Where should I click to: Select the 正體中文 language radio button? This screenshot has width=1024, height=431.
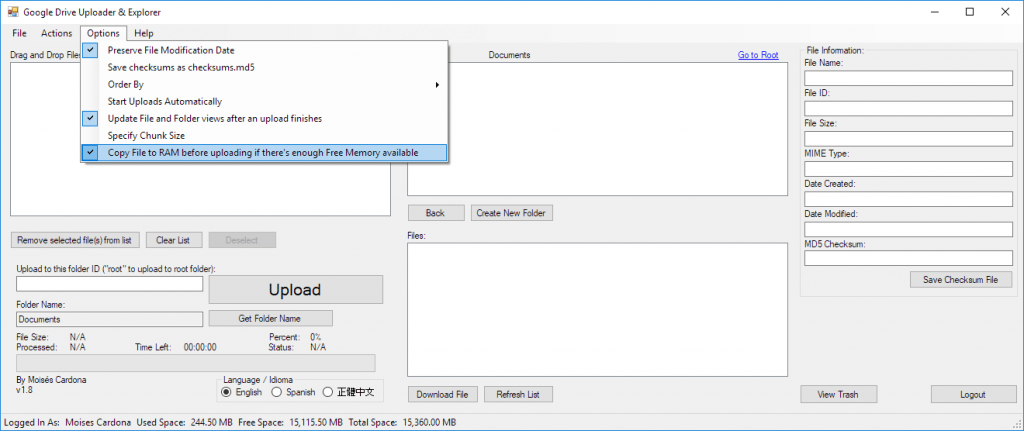coord(349,392)
